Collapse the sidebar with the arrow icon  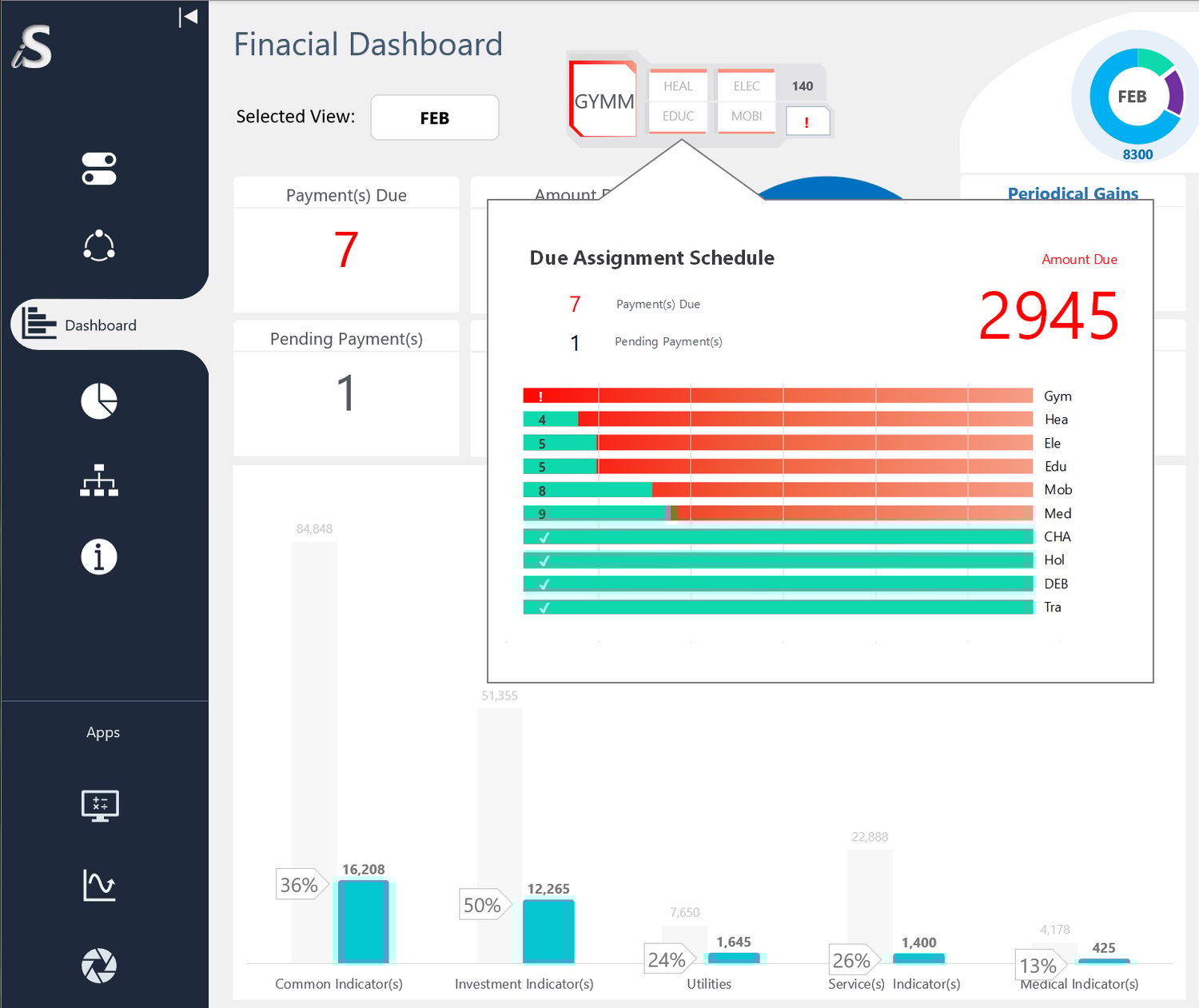[x=189, y=17]
